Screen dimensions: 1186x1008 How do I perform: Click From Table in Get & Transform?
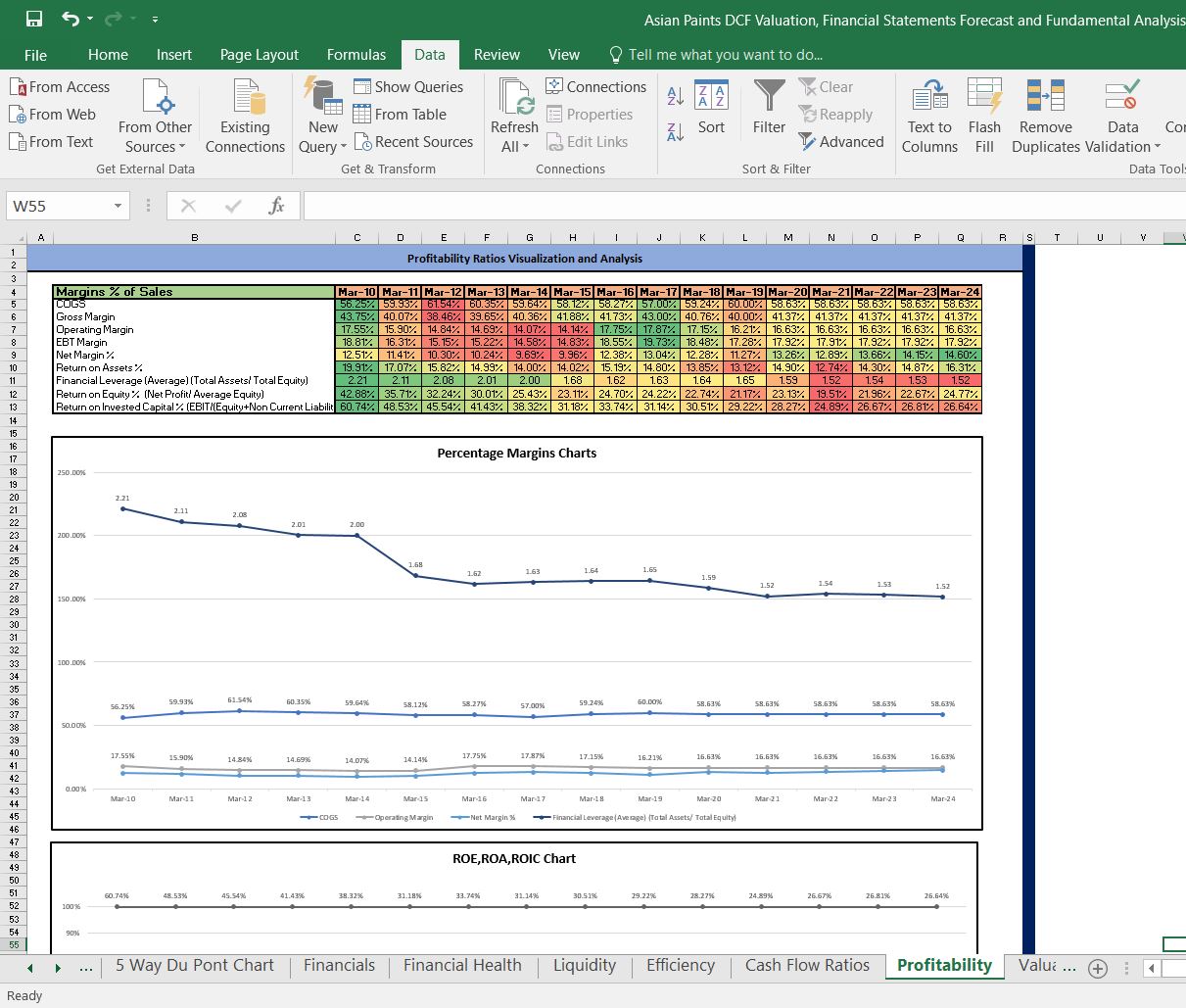pos(400,115)
